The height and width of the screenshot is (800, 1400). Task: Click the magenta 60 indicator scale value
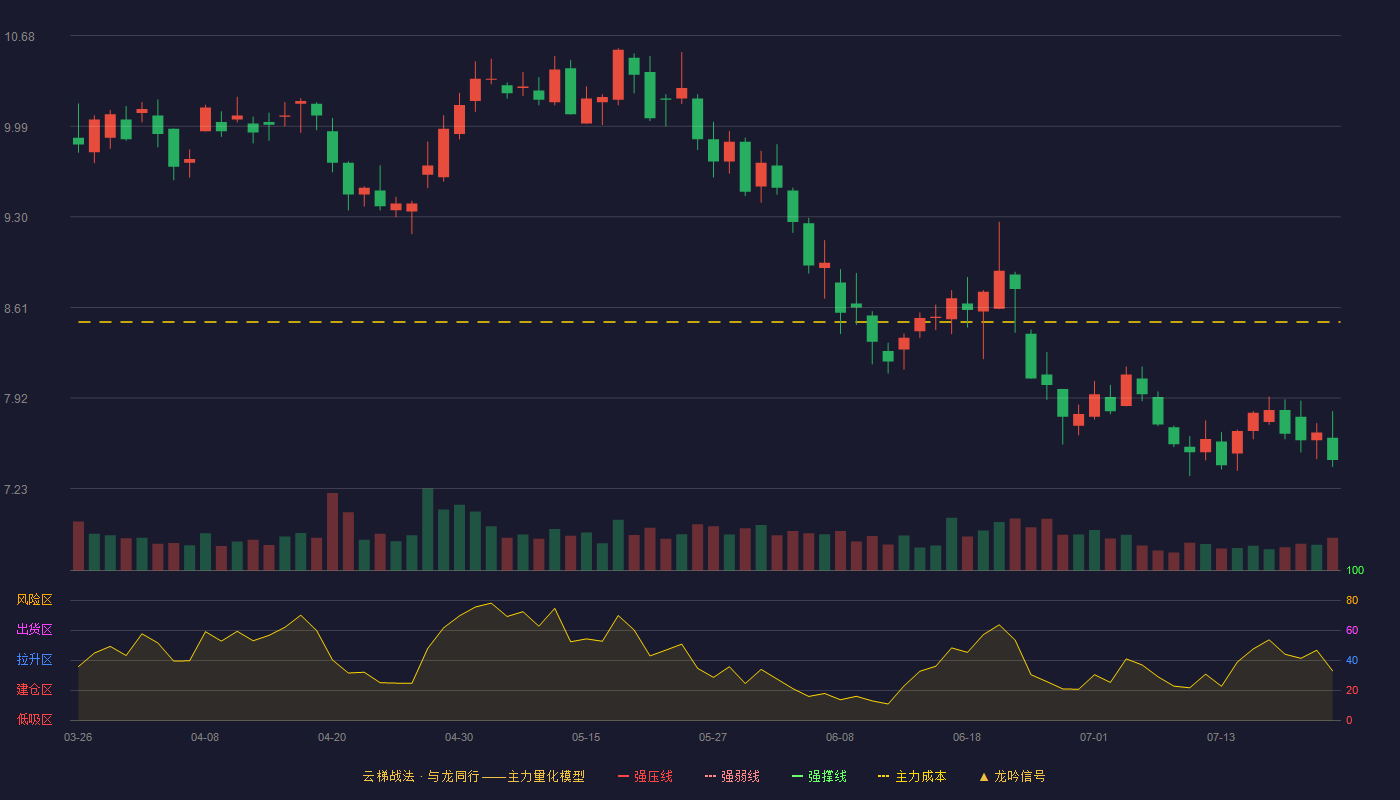(1352, 631)
